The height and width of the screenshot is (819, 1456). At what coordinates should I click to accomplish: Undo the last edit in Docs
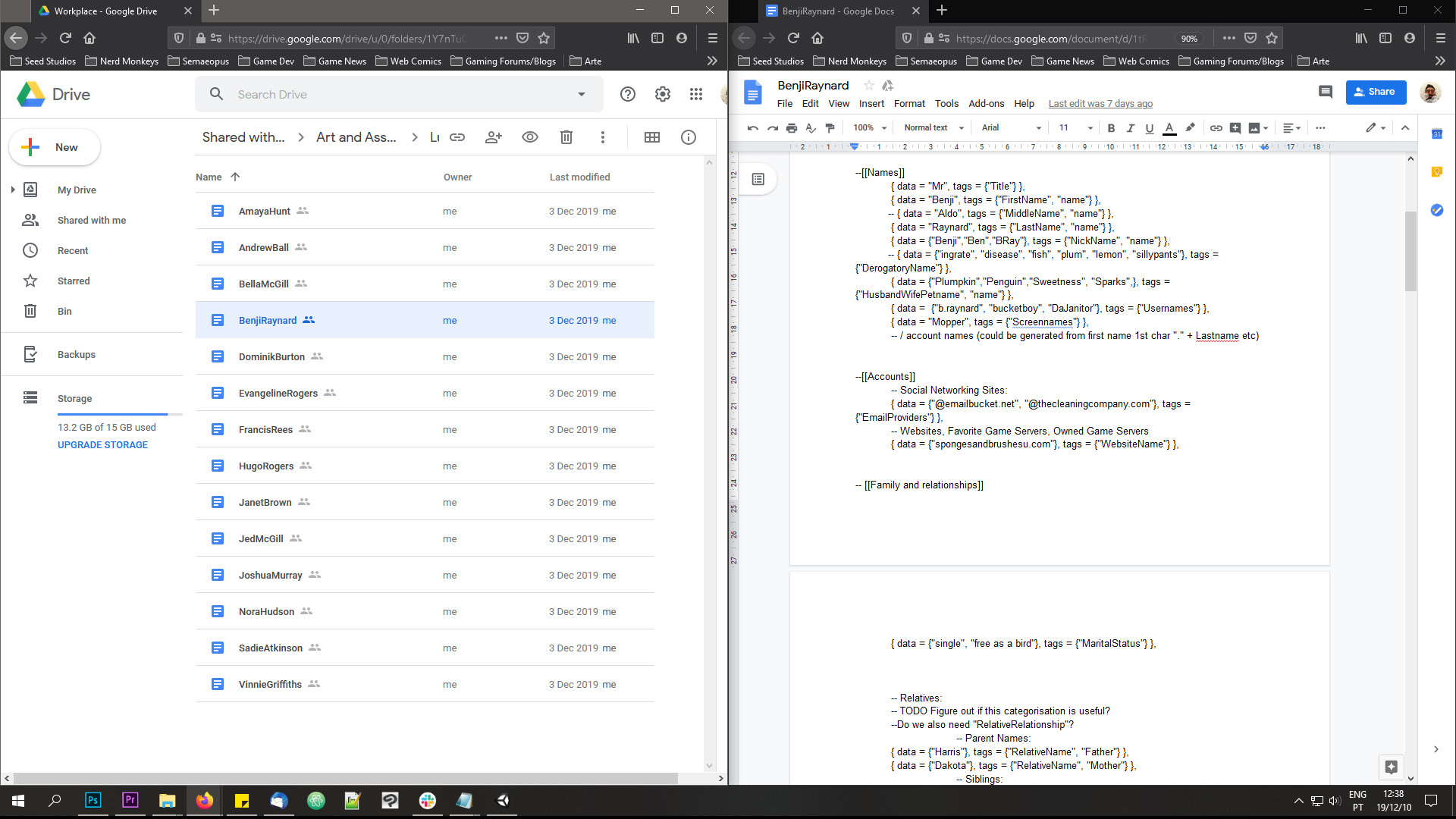752,128
